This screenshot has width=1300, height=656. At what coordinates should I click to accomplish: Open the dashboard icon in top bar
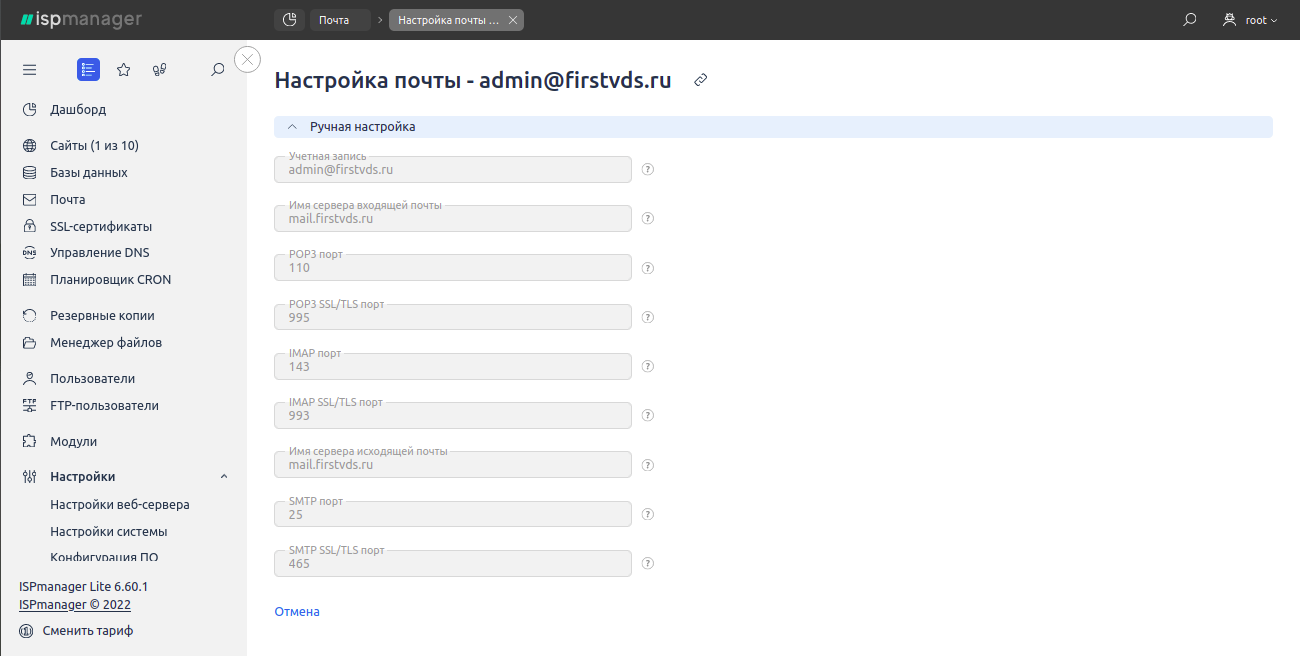point(289,20)
